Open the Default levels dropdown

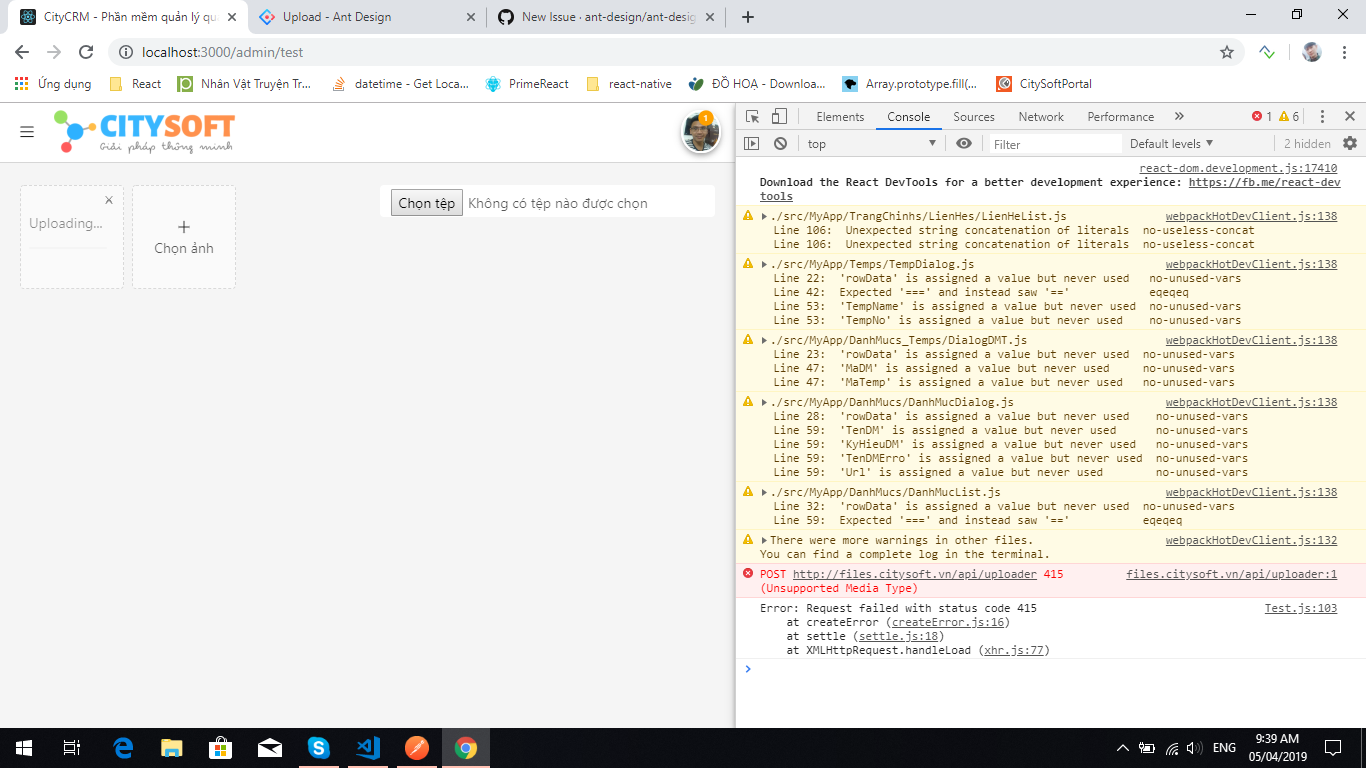(1171, 144)
